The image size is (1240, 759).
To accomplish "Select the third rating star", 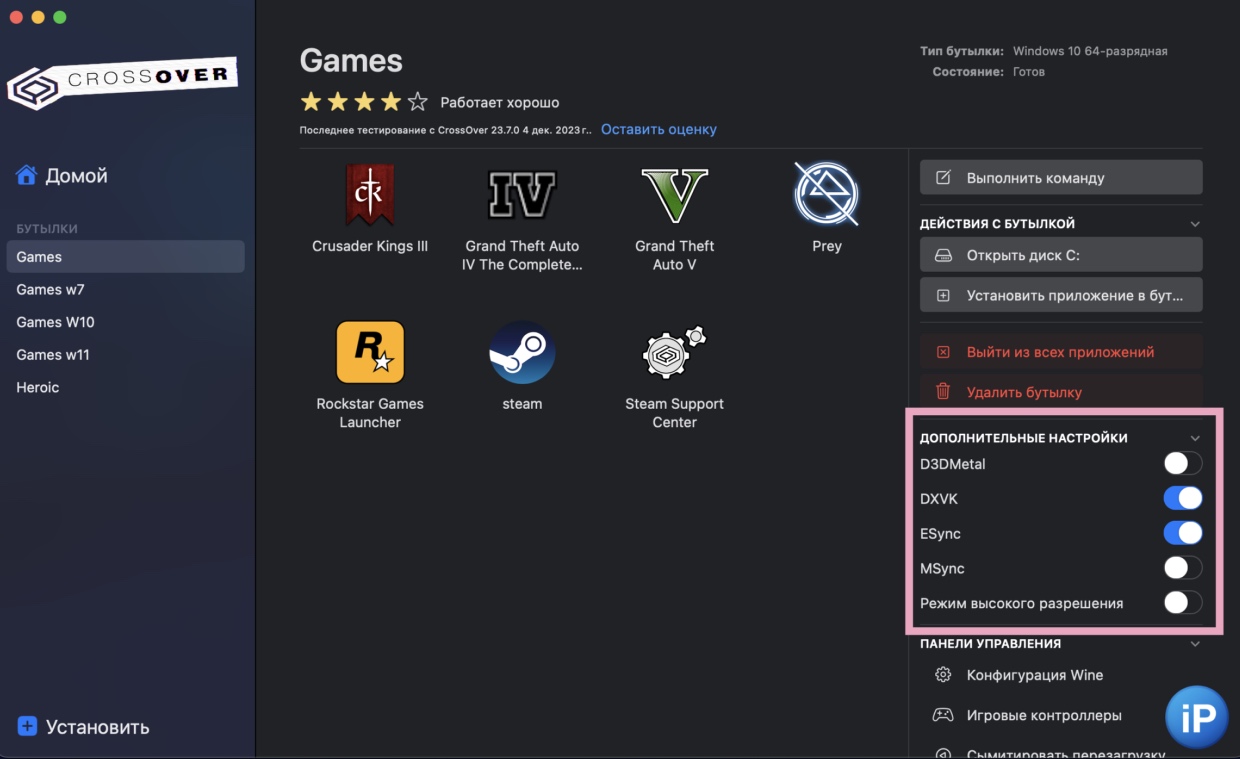I will click(x=365, y=102).
